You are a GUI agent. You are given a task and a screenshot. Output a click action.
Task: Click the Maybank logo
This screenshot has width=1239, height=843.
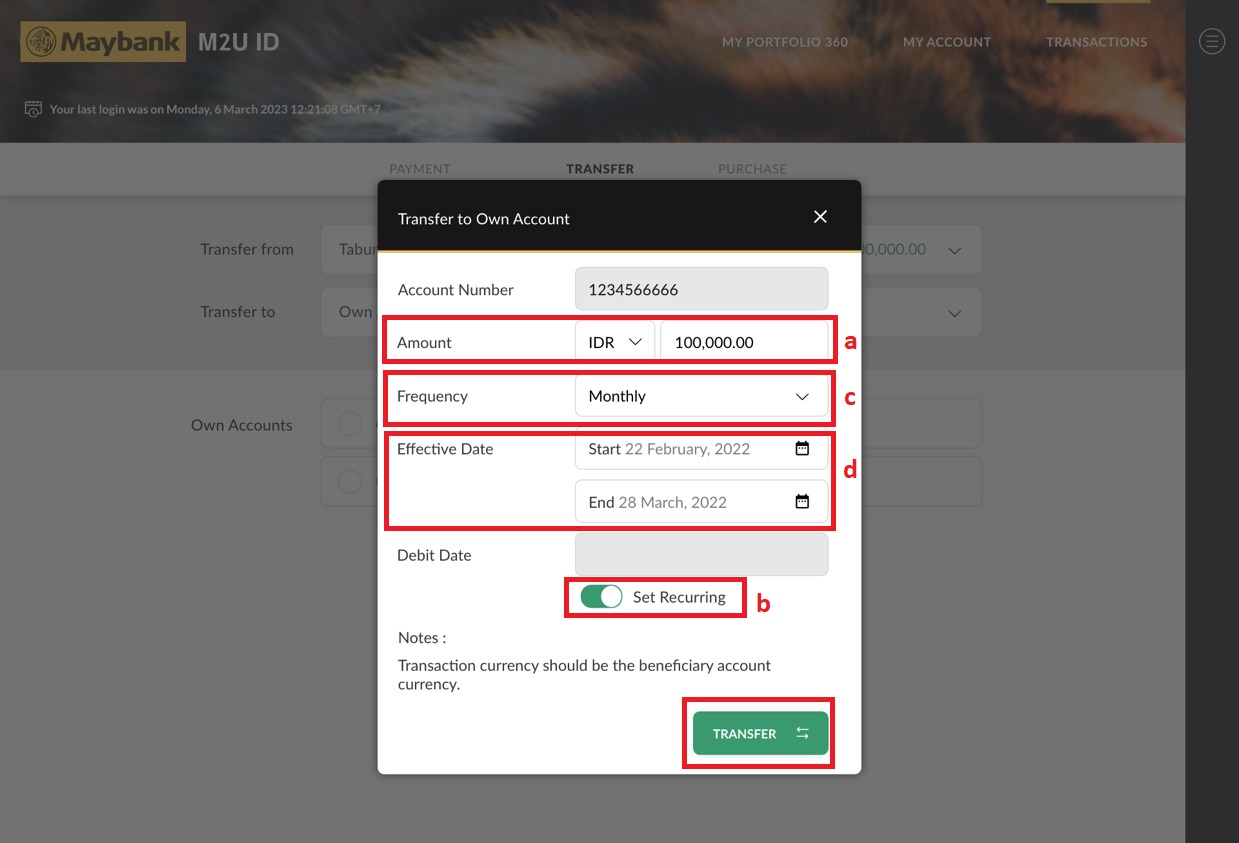click(103, 42)
